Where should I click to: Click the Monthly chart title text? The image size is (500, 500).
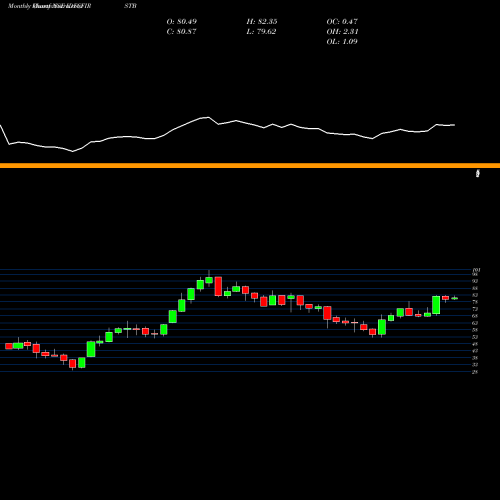tap(19, 6)
